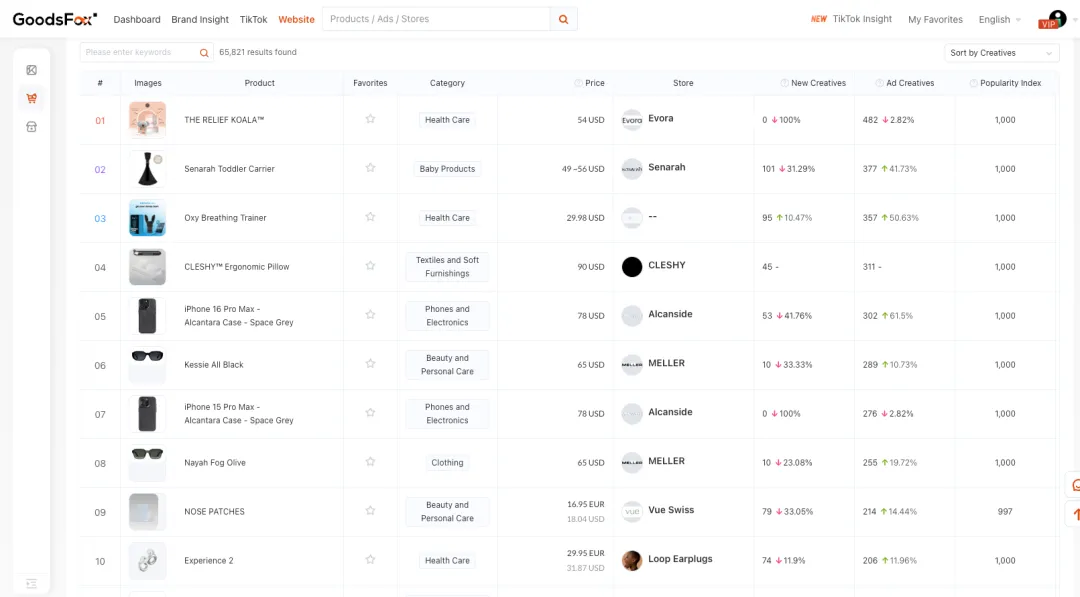The height and width of the screenshot is (597, 1080).
Task: Focus the Products / Ads / Stores search field
Action: tap(437, 19)
